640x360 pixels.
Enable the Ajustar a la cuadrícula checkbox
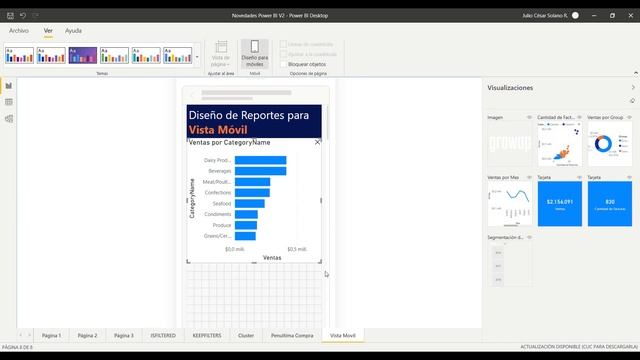[283, 54]
